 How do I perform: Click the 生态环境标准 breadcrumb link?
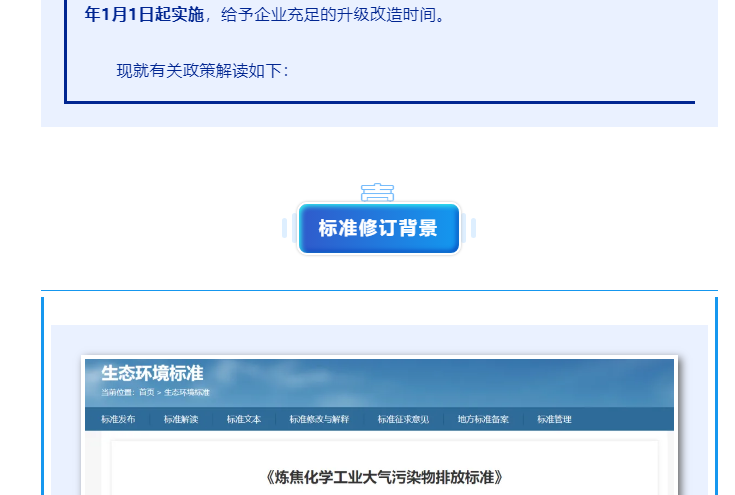click(x=187, y=392)
